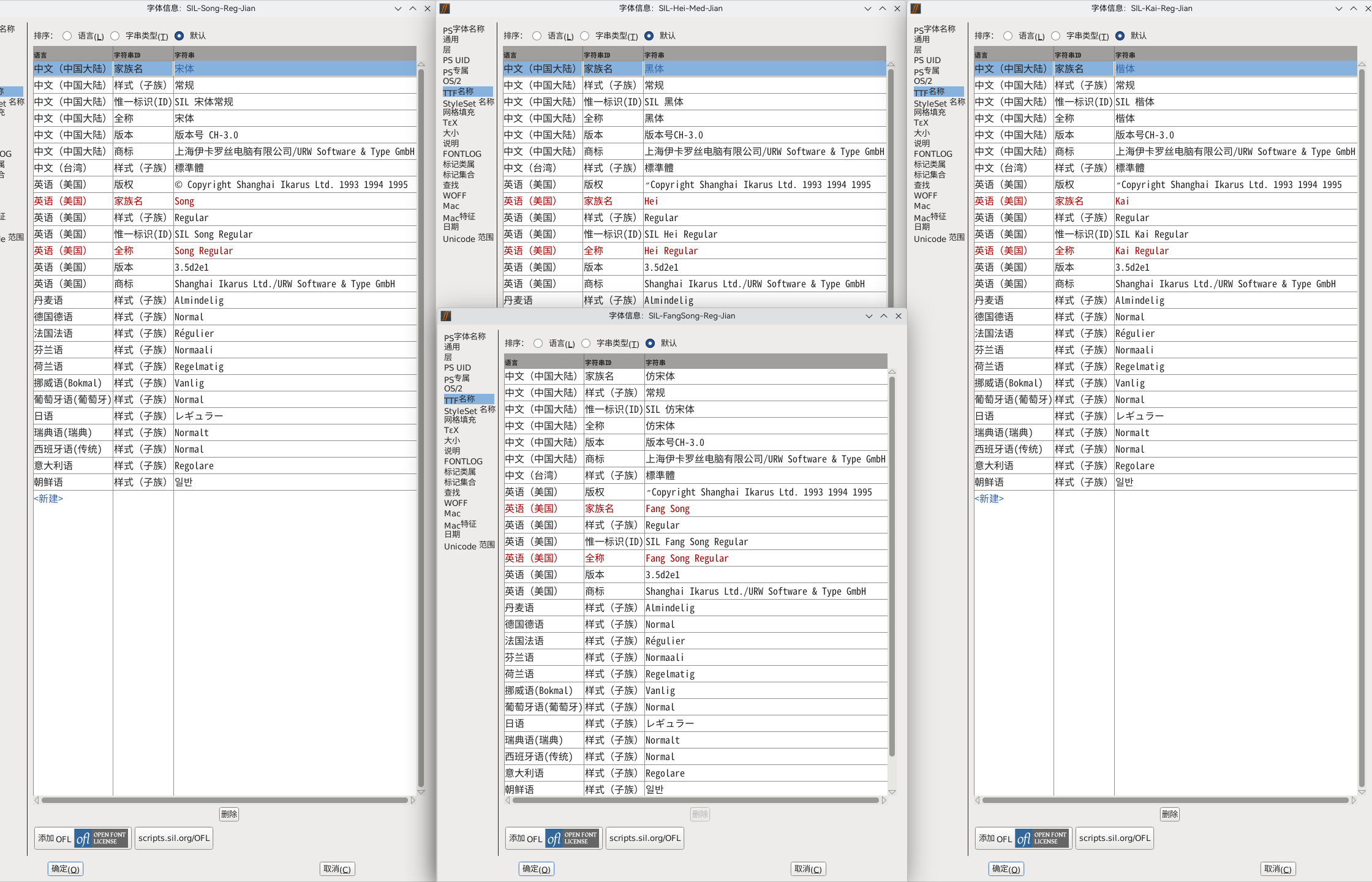The height and width of the screenshot is (882, 1372).
Task: Open PS UID section in SIL-FangSong-Reg-Jian sidebar
Action: coord(458,367)
